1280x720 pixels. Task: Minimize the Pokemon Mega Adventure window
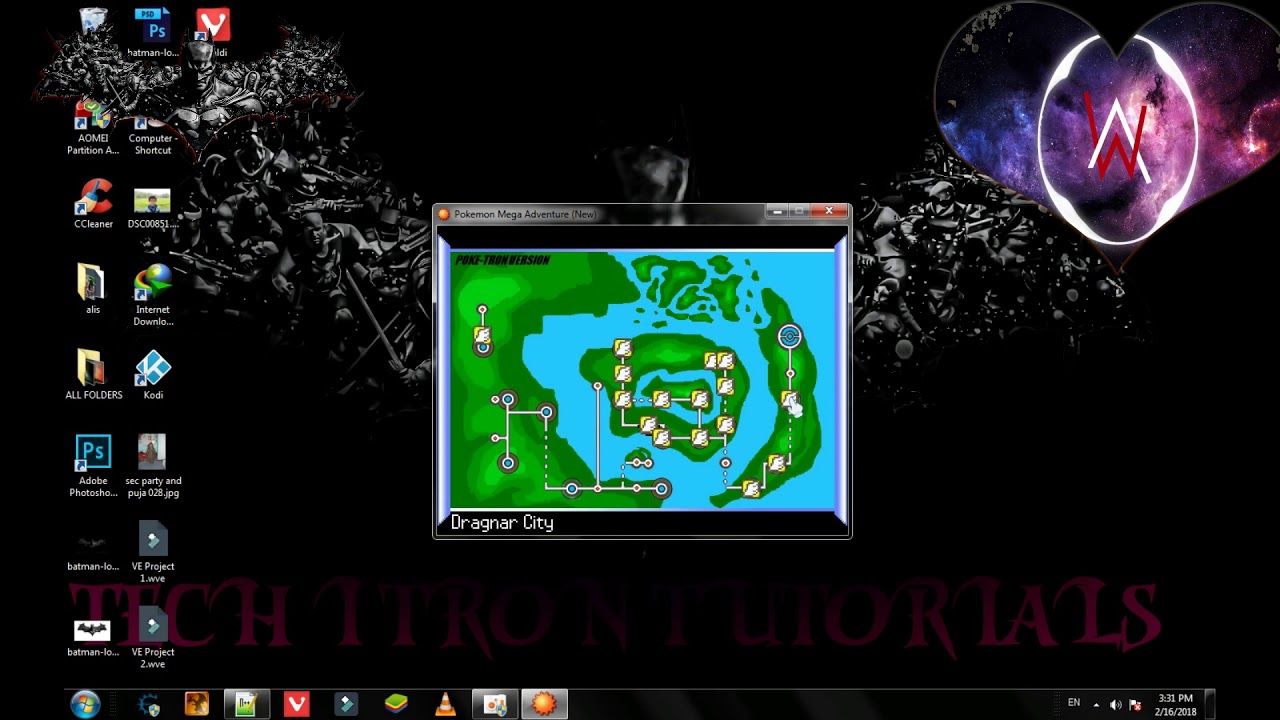777,211
